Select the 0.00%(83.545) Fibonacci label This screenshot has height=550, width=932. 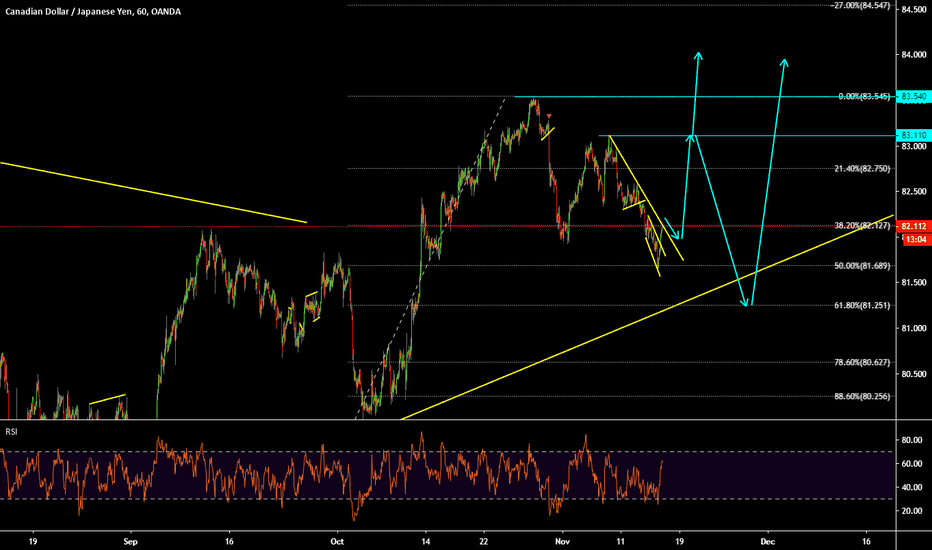[864, 96]
